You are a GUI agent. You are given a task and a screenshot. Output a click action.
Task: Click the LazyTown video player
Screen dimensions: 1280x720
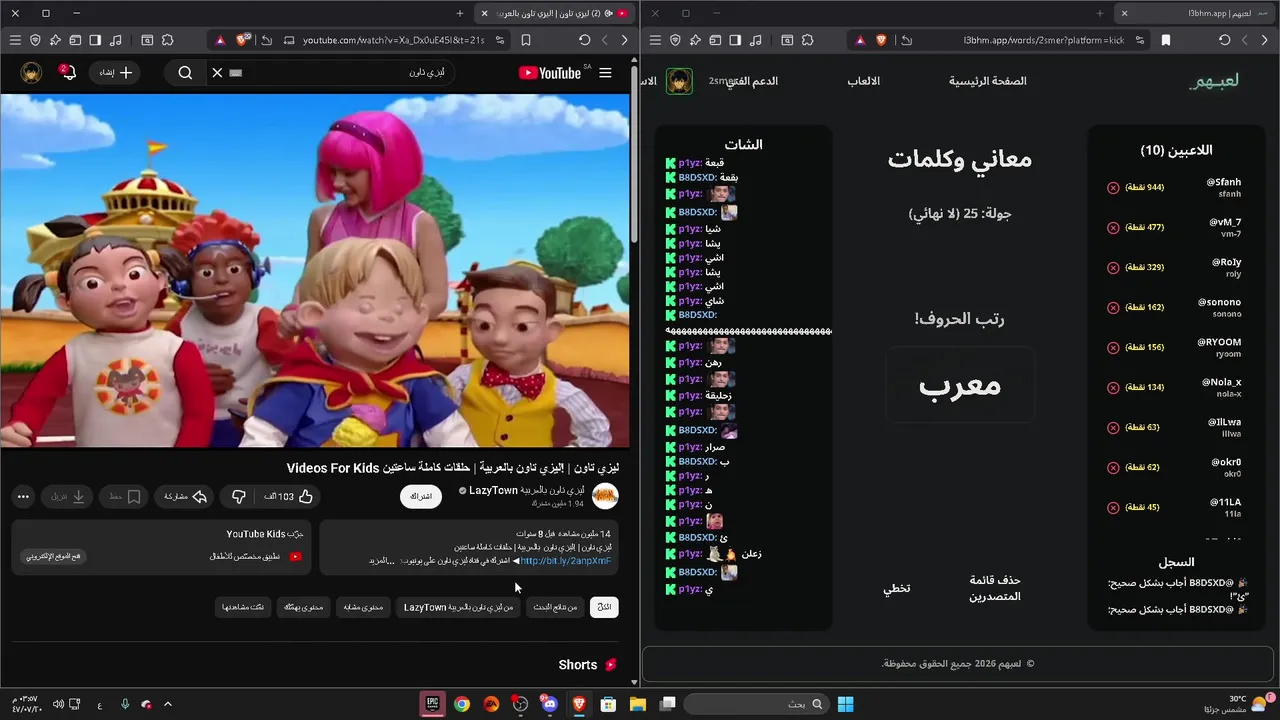pyautogui.click(x=315, y=270)
